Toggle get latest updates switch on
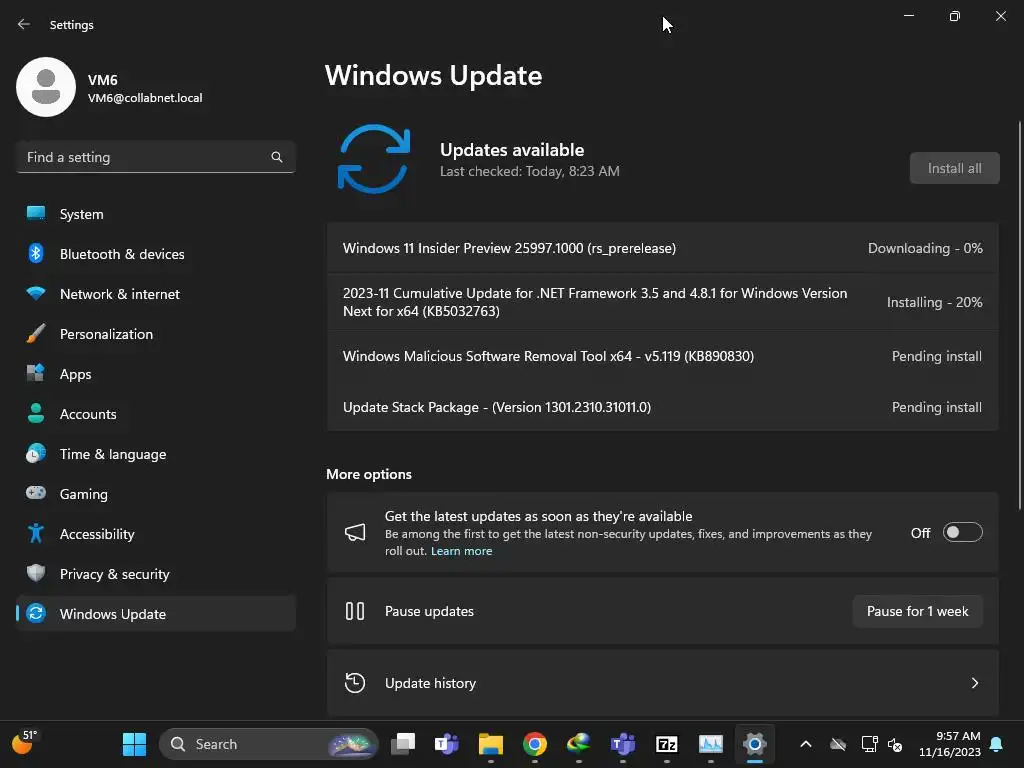The width and height of the screenshot is (1024, 768). coord(962,532)
